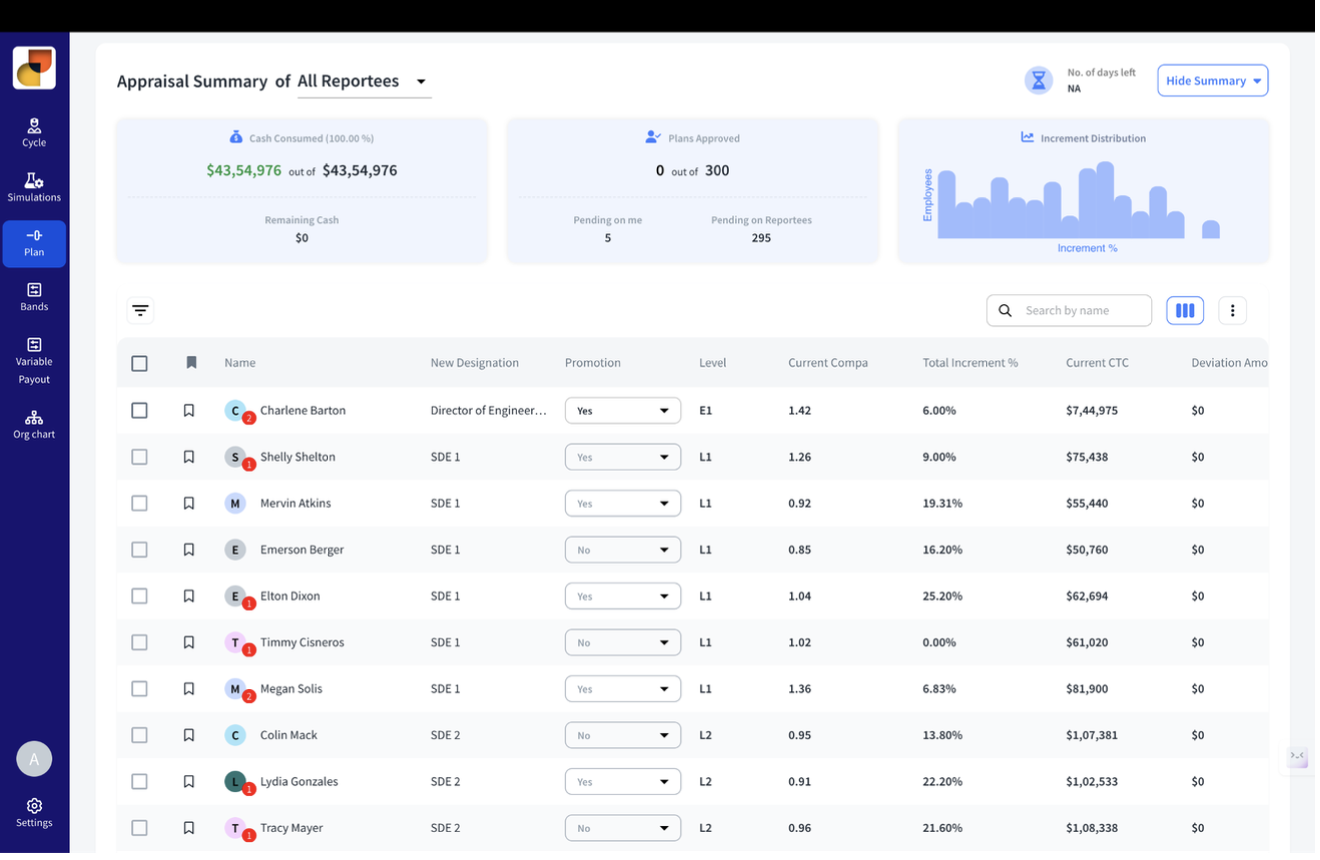This screenshot has width=1320, height=860.
Task: Open Promotion dropdown for Tracy Mayer
Action: (623, 828)
